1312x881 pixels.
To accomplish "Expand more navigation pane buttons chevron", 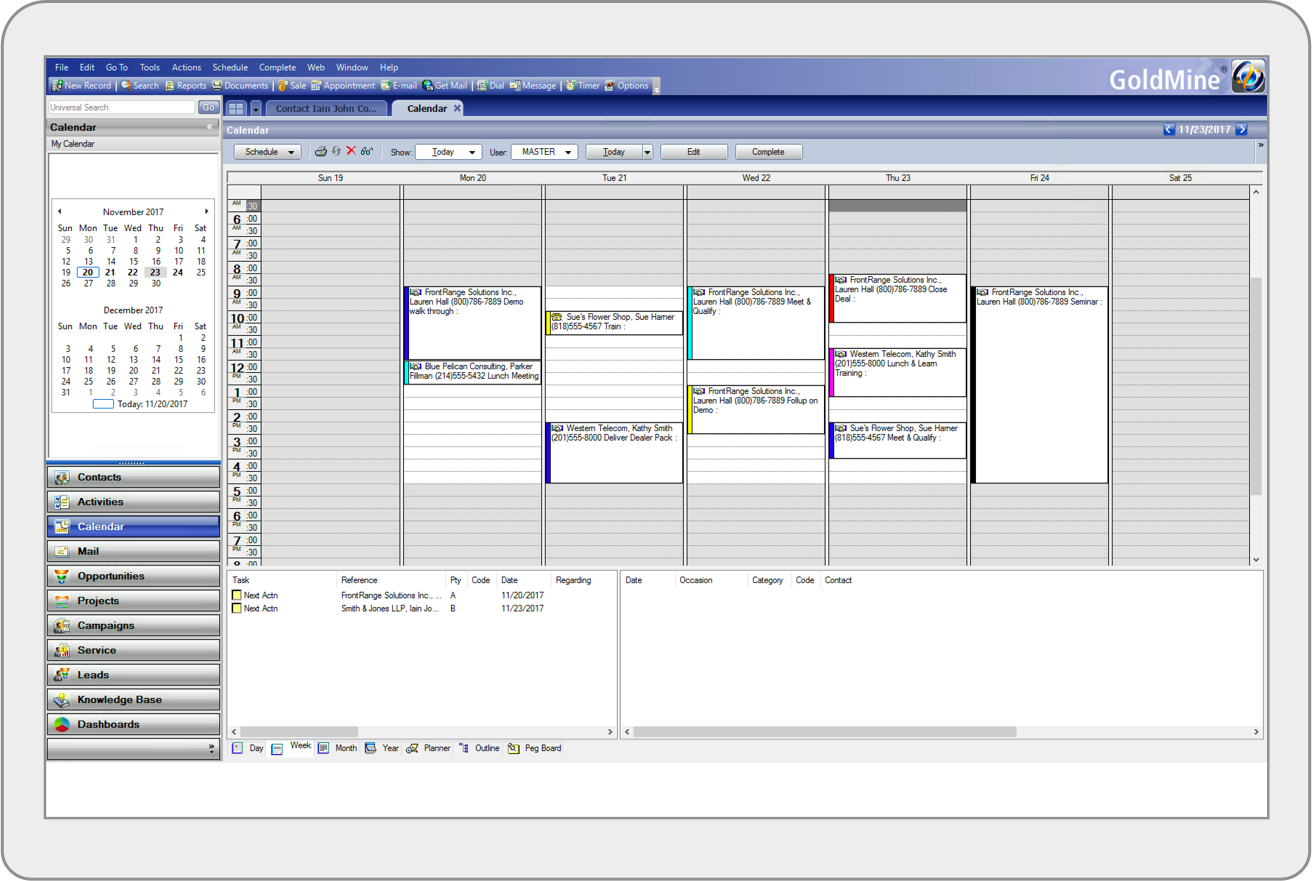I will point(211,749).
